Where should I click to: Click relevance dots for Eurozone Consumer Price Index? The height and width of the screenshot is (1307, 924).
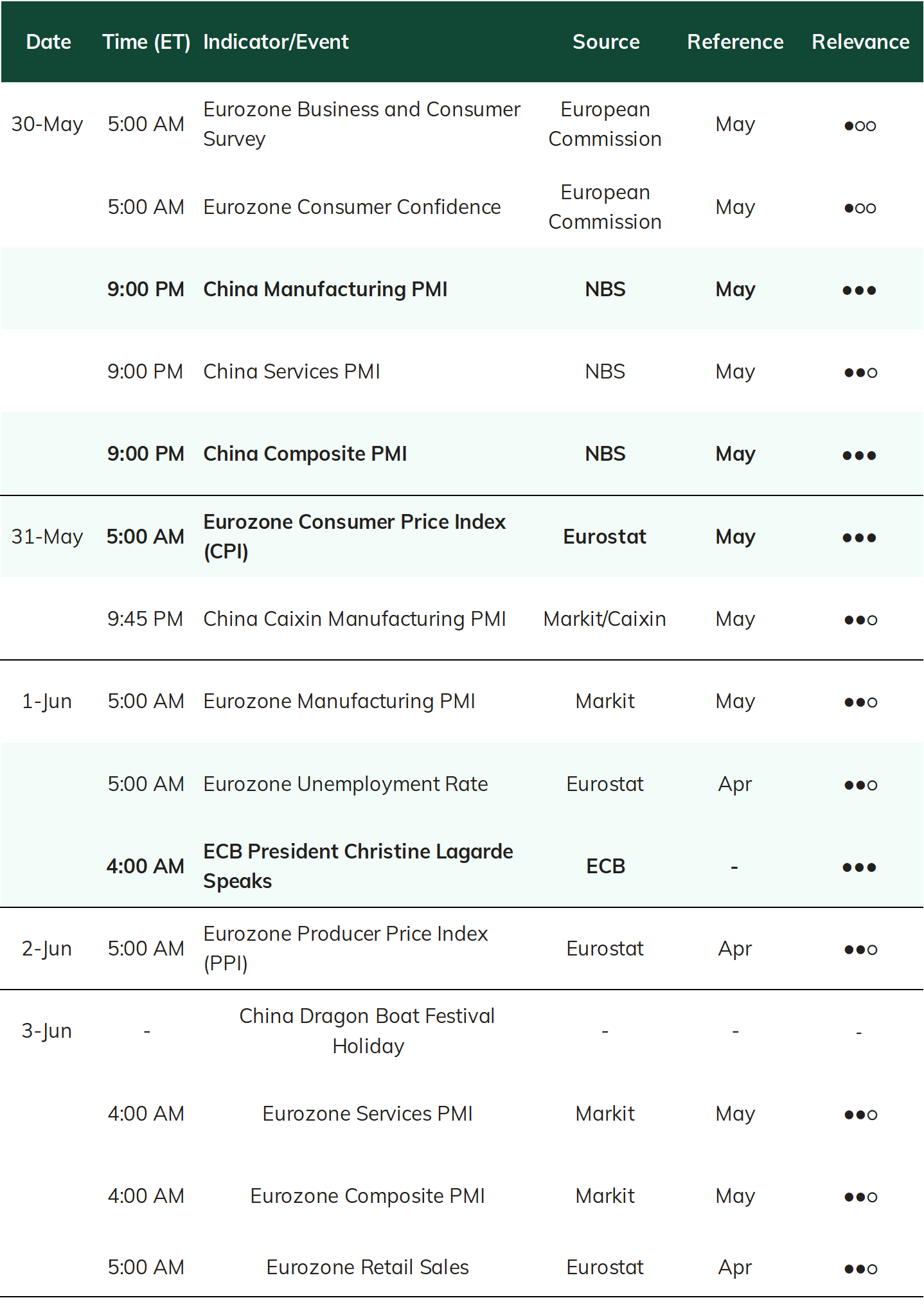coord(859,538)
